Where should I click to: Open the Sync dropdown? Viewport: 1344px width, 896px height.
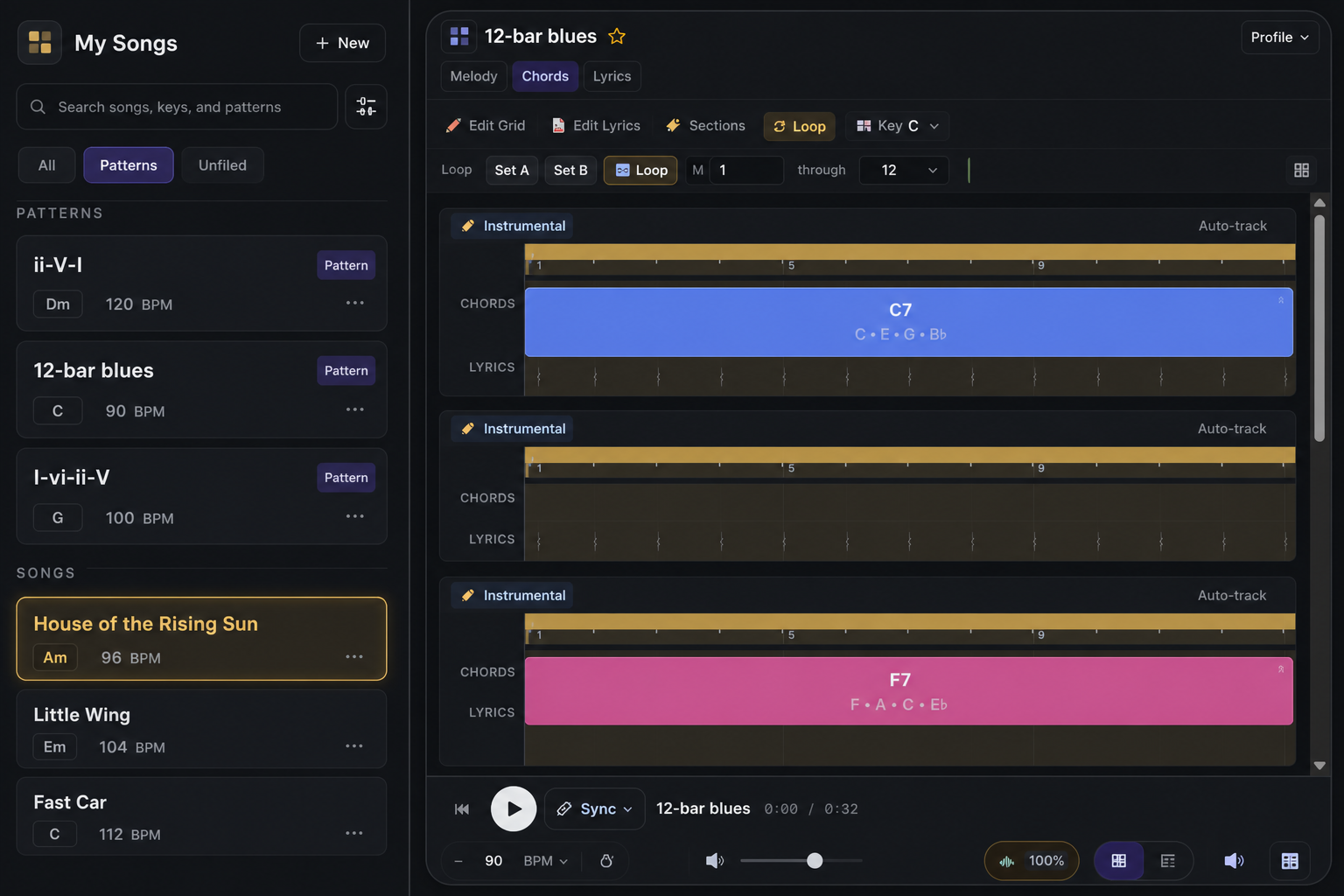pos(595,809)
